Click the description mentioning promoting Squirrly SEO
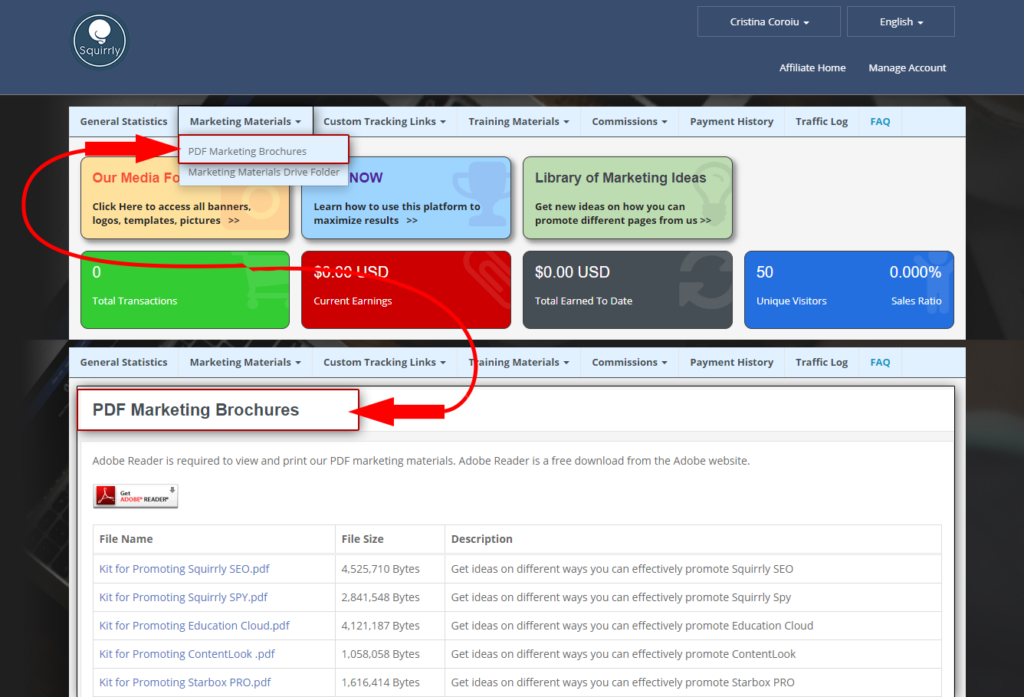 tap(622, 569)
